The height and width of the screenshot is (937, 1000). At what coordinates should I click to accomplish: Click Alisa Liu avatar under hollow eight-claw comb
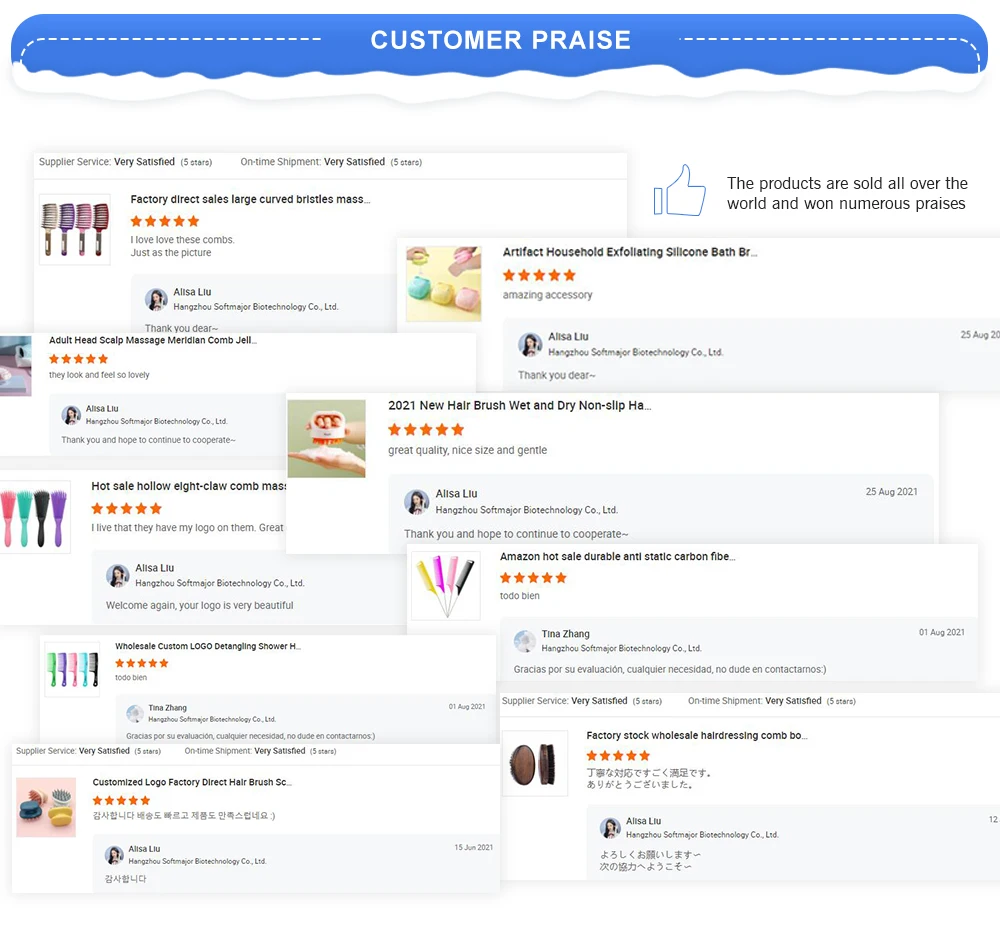pos(118,576)
